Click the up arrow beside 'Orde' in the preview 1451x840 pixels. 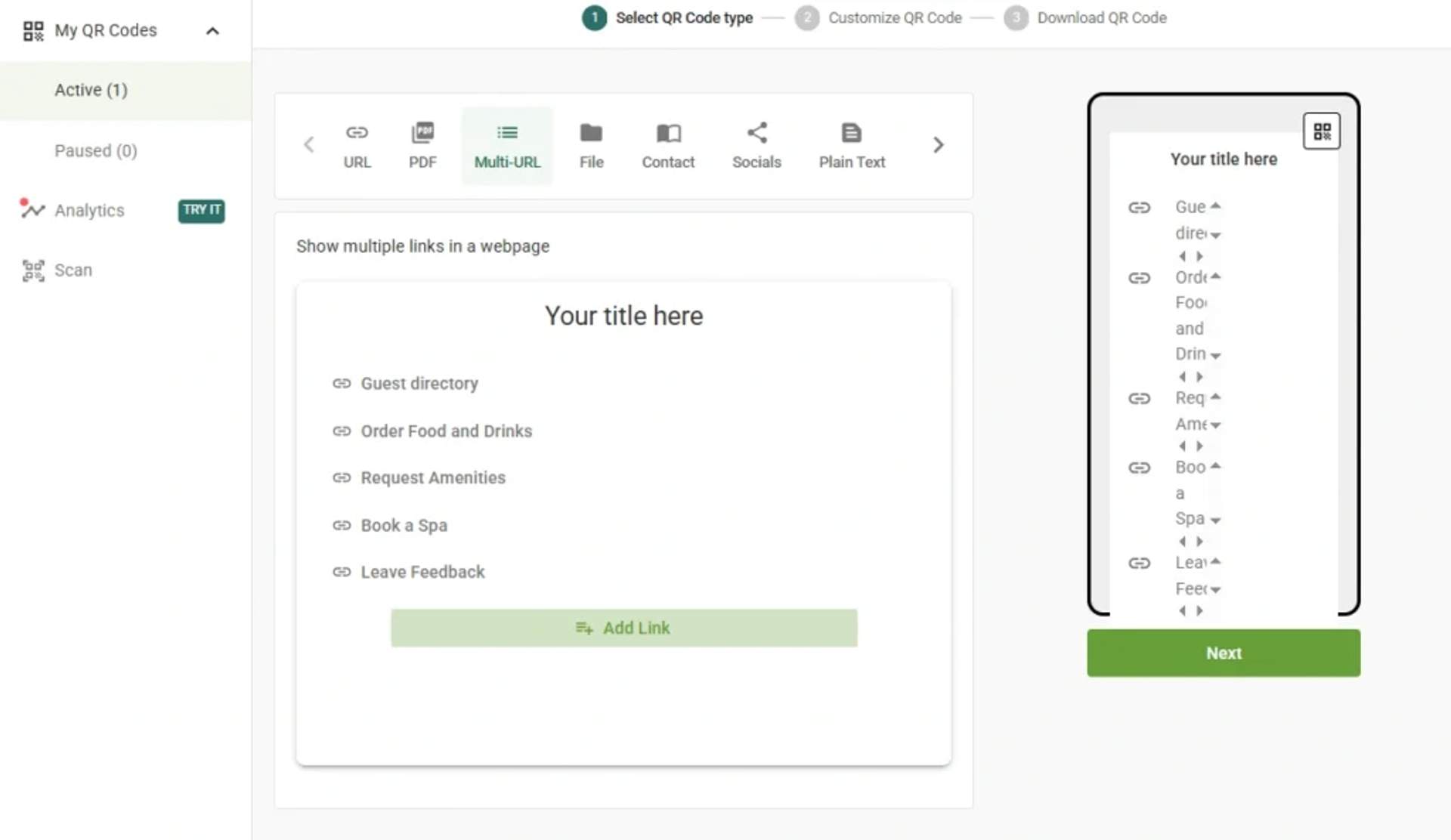[1215, 276]
